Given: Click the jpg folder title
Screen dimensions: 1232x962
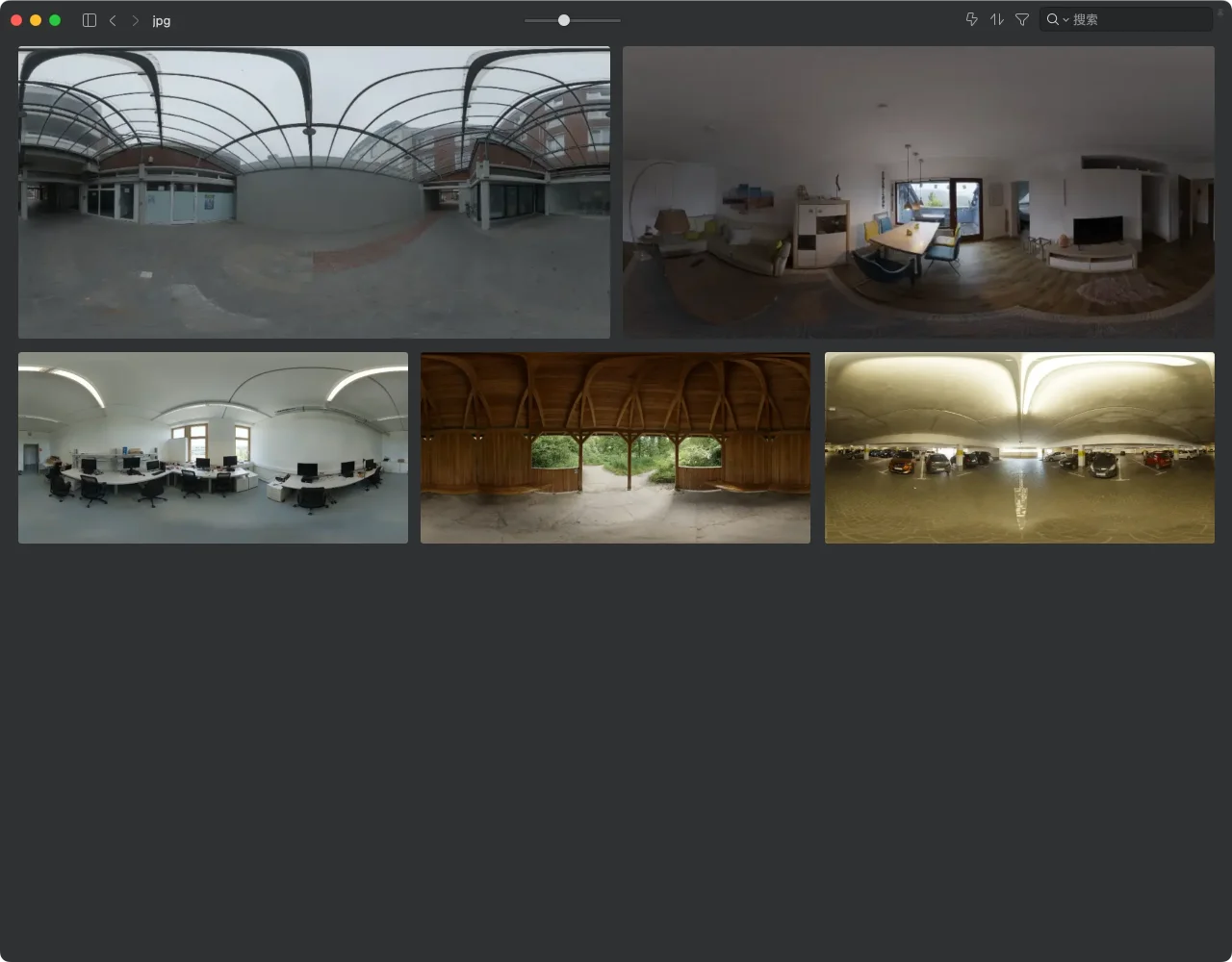Looking at the screenshot, I should tap(161, 20).
